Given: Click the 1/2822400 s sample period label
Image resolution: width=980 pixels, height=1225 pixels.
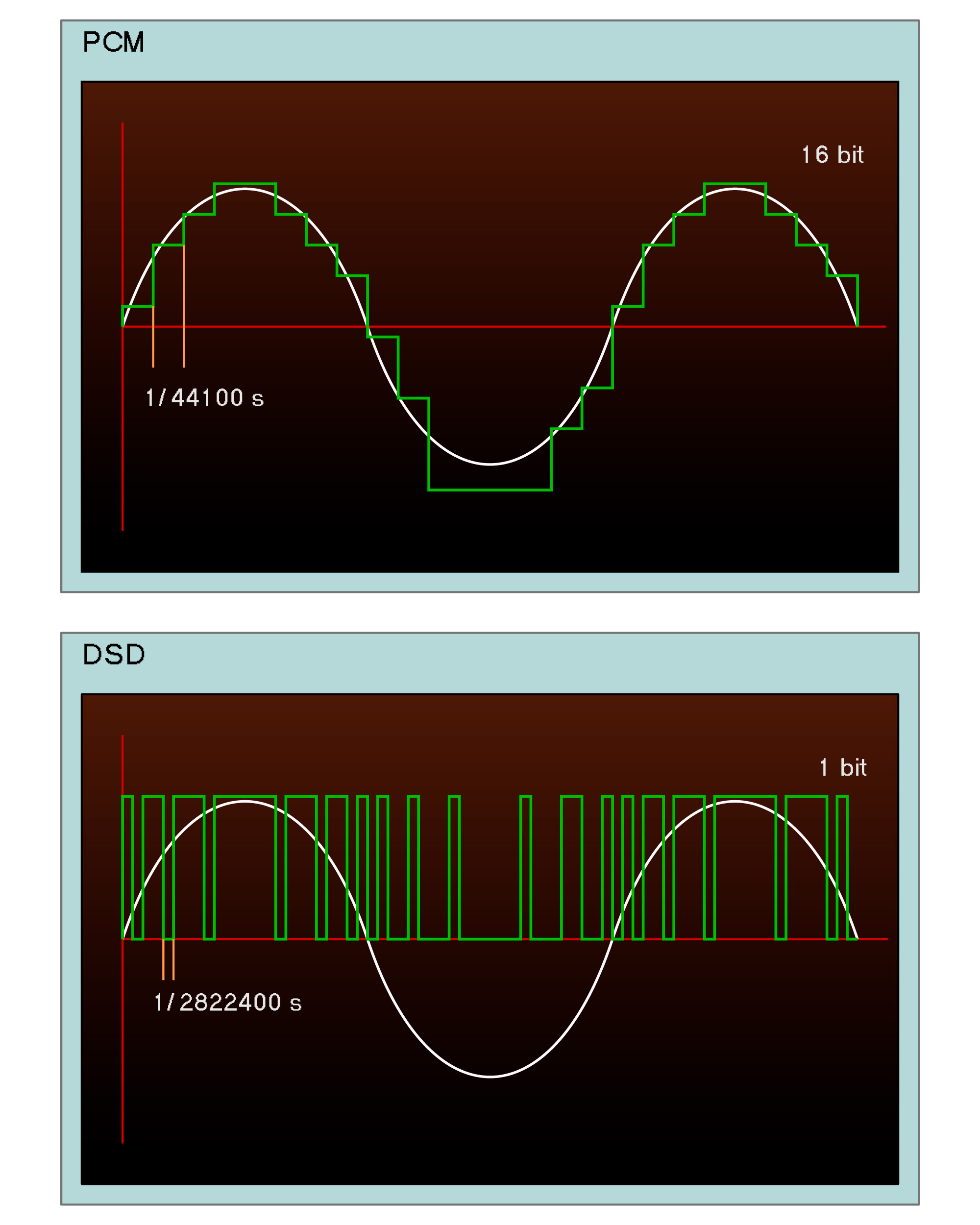Looking at the screenshot, I should coord(227,1002).
